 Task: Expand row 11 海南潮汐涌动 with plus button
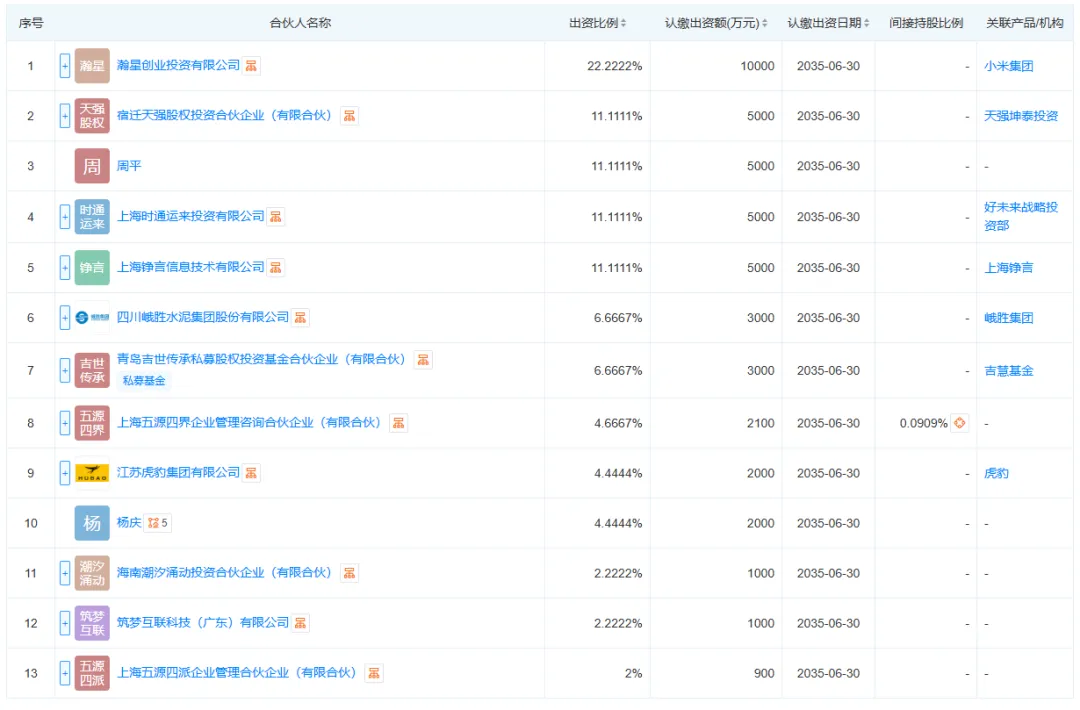[65, 573]
